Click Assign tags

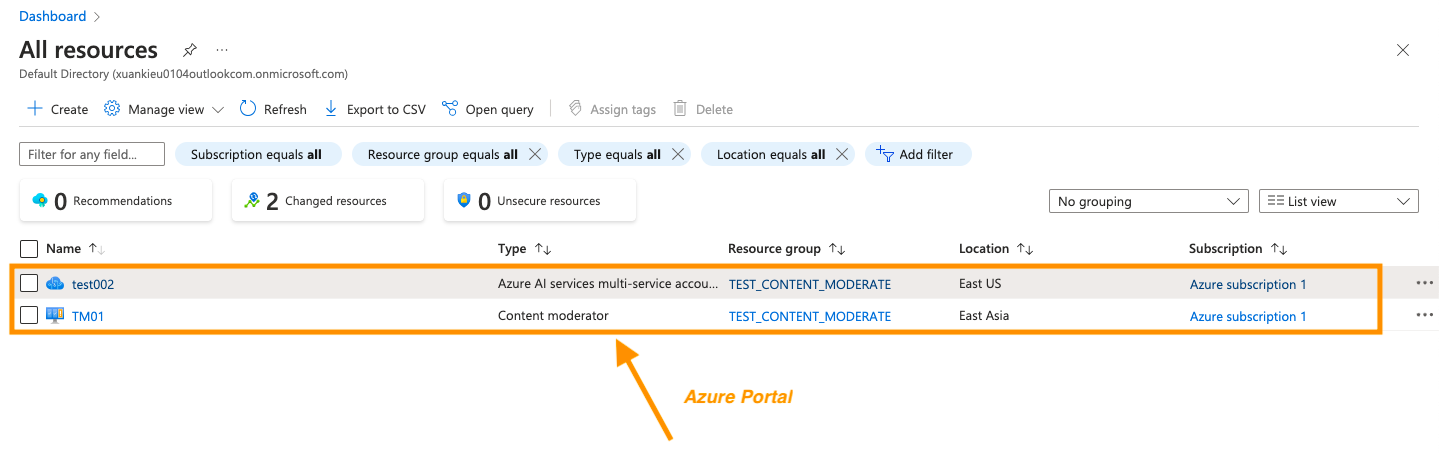[x=612, y=109]
